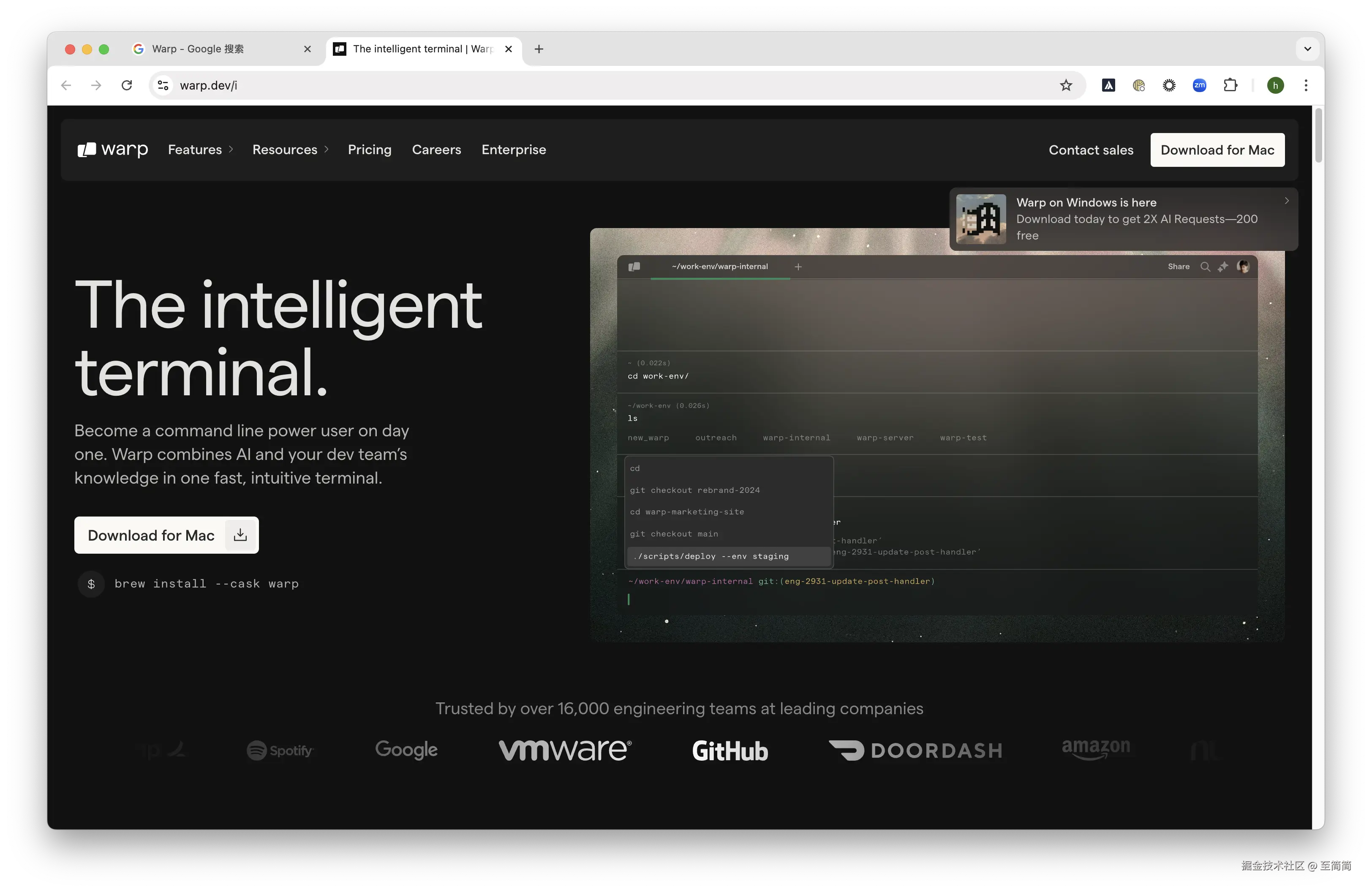The height and width of the screenshot is (892, 1372).
Task: Open Chrome three-dot menu
Action: coord(1306,85)
